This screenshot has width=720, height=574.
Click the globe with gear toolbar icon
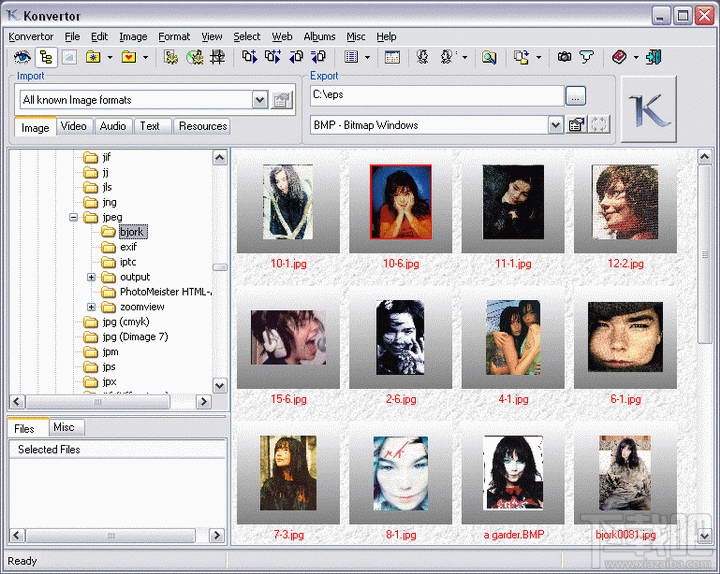click(195, 57)
